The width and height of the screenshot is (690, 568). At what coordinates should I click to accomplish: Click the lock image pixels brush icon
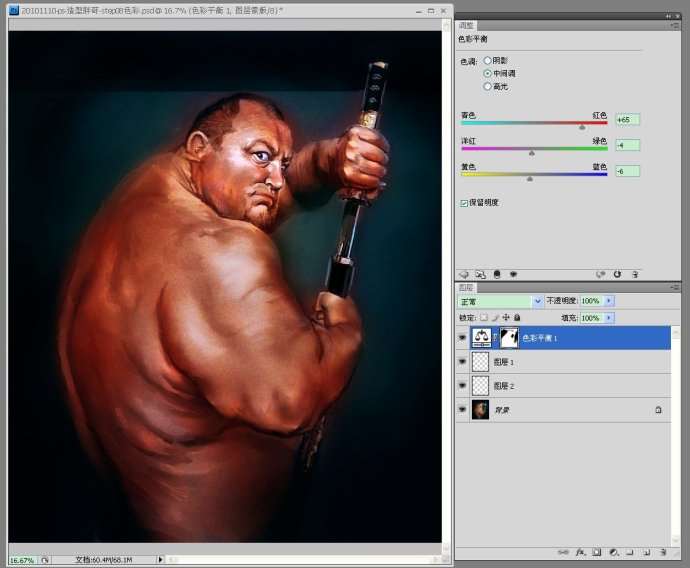point(495,317)
